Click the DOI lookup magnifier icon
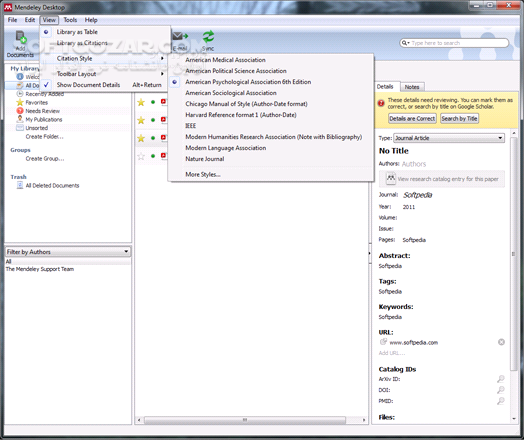 click(501, 390)
